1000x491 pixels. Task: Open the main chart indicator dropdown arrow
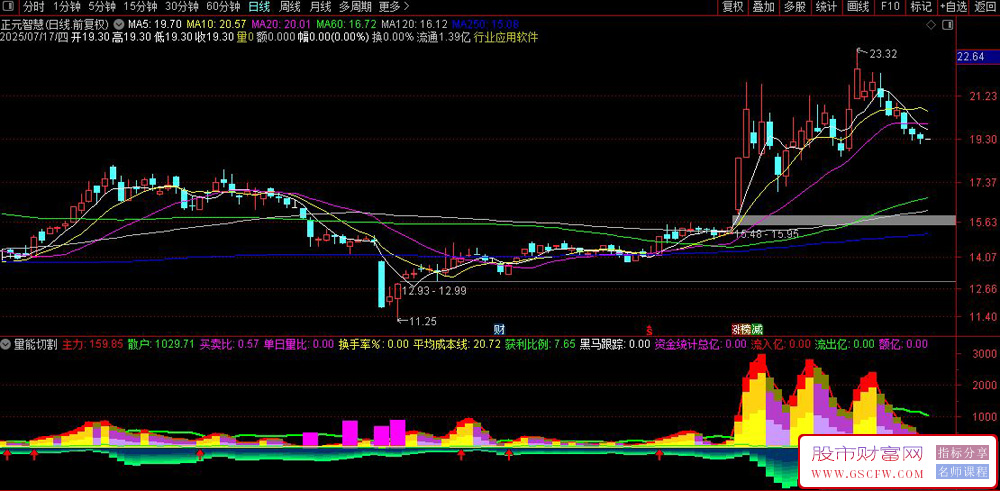click(x=118, y=24)
